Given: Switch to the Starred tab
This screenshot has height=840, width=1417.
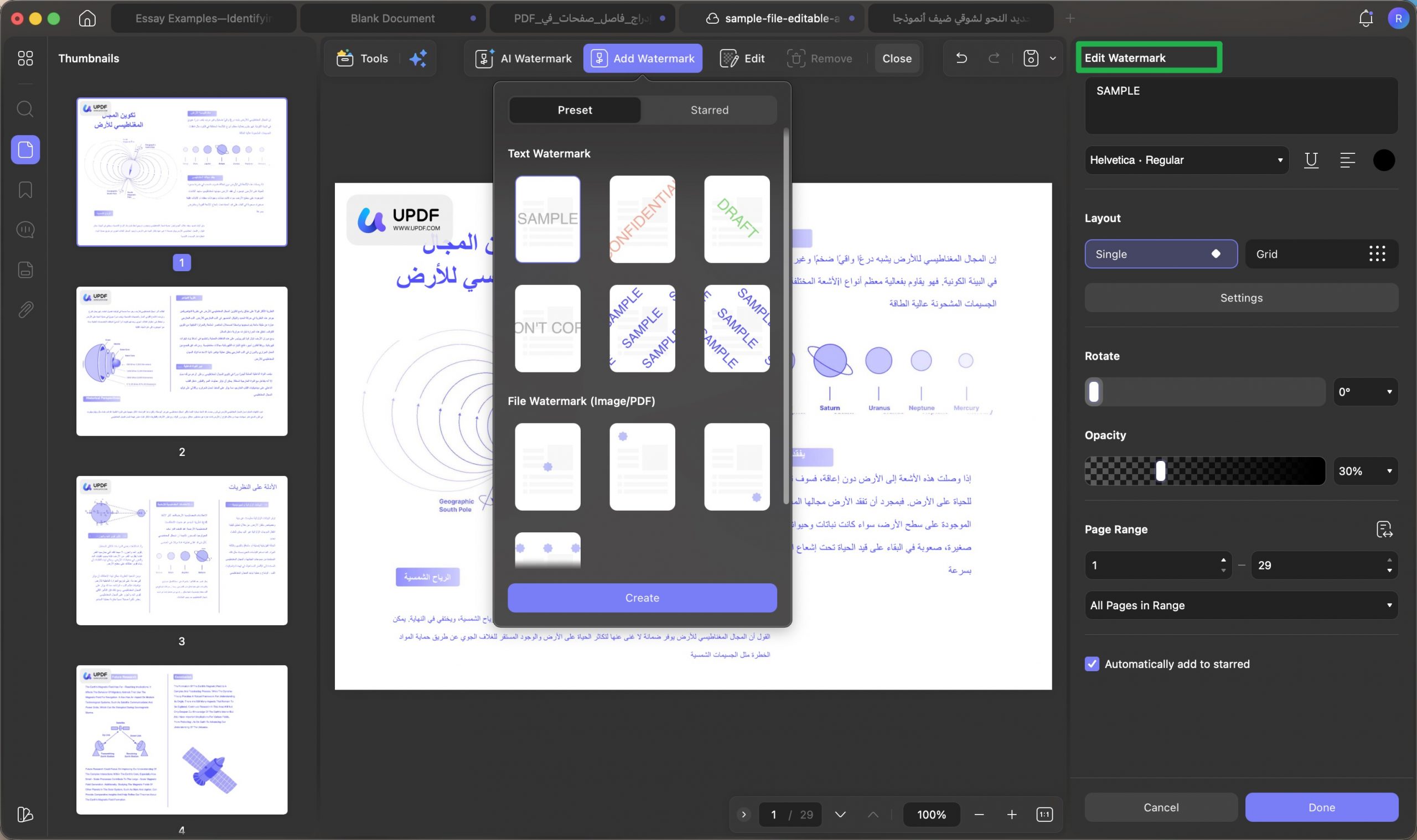Looking at the screenshot, I should point(710,110).
